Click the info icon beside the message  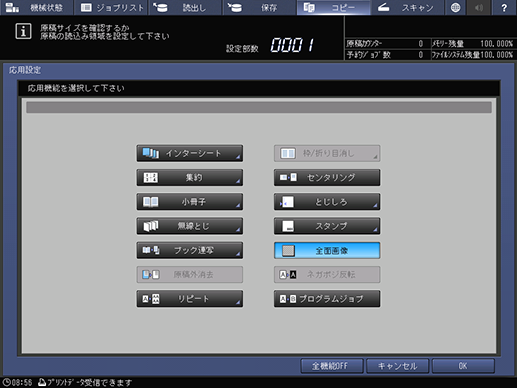(23, 31)
